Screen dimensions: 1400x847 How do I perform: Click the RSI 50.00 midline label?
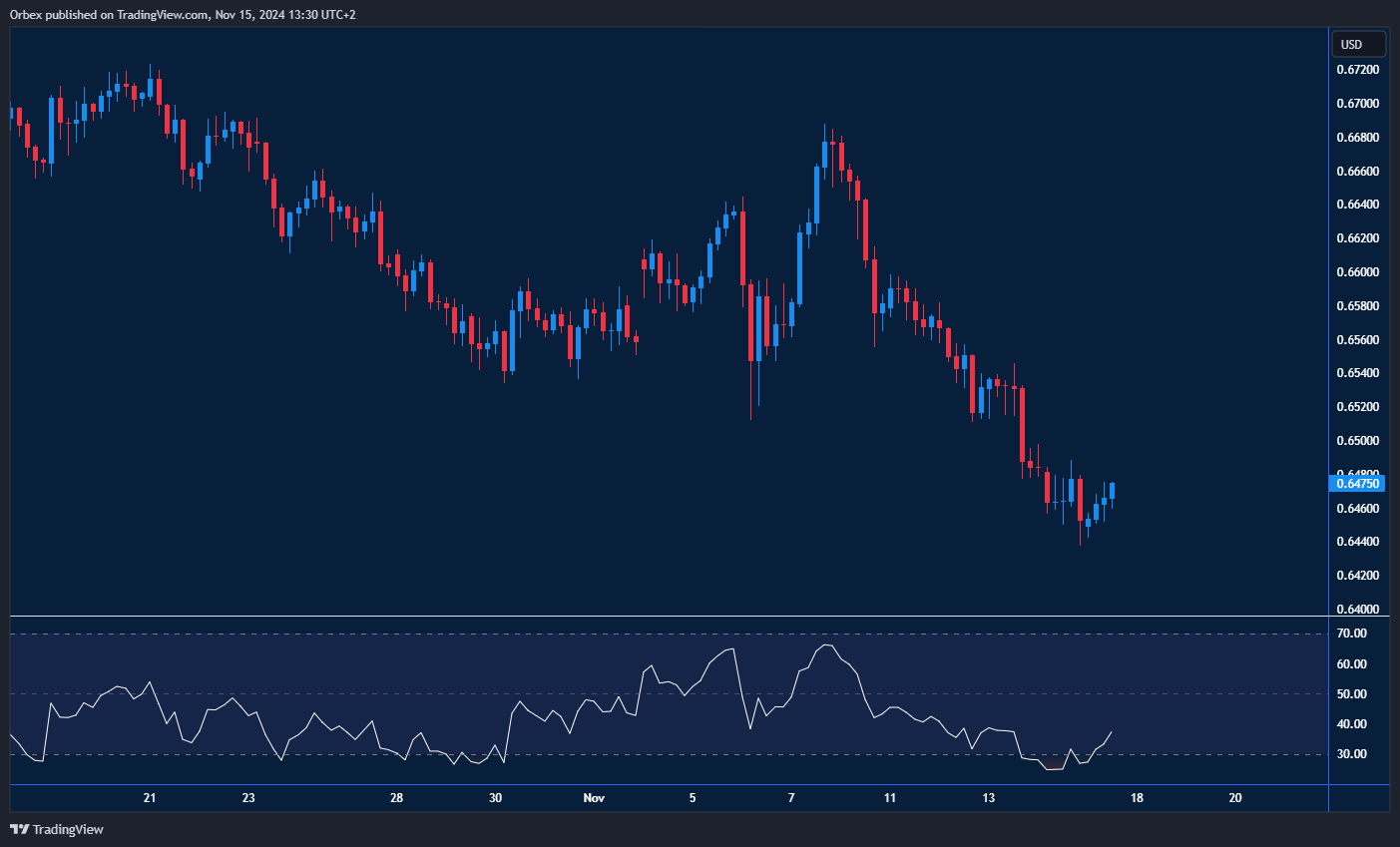(x=1351, y=694)
